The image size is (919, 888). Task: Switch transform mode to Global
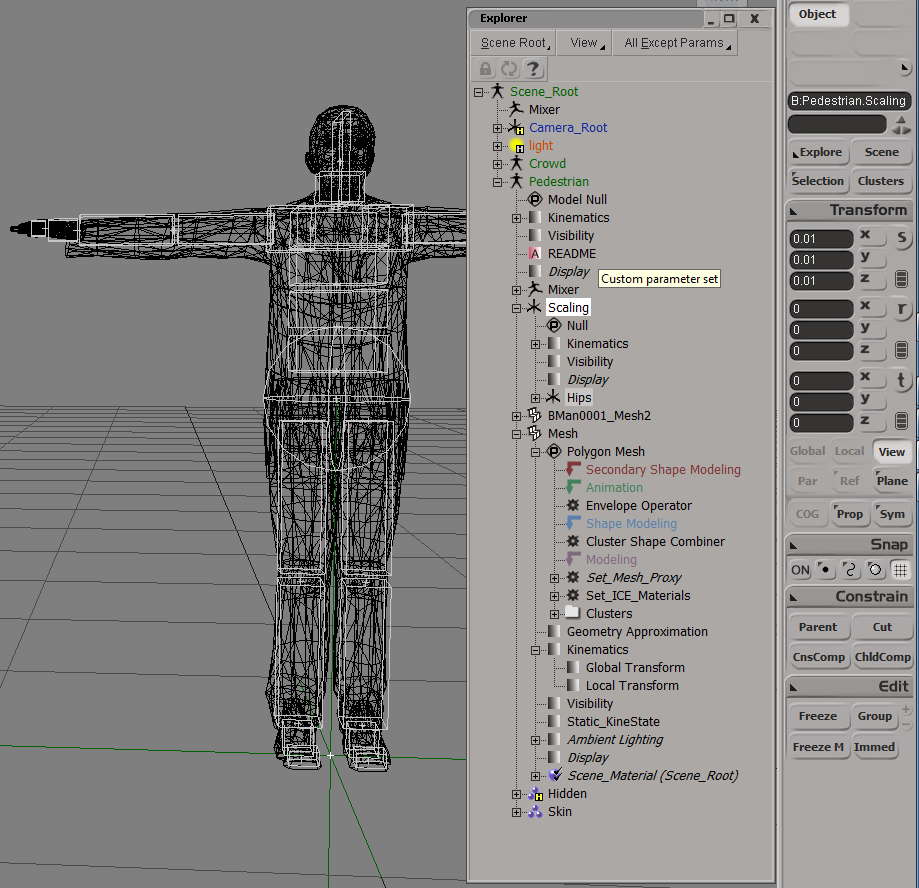(x=807, y=451)
